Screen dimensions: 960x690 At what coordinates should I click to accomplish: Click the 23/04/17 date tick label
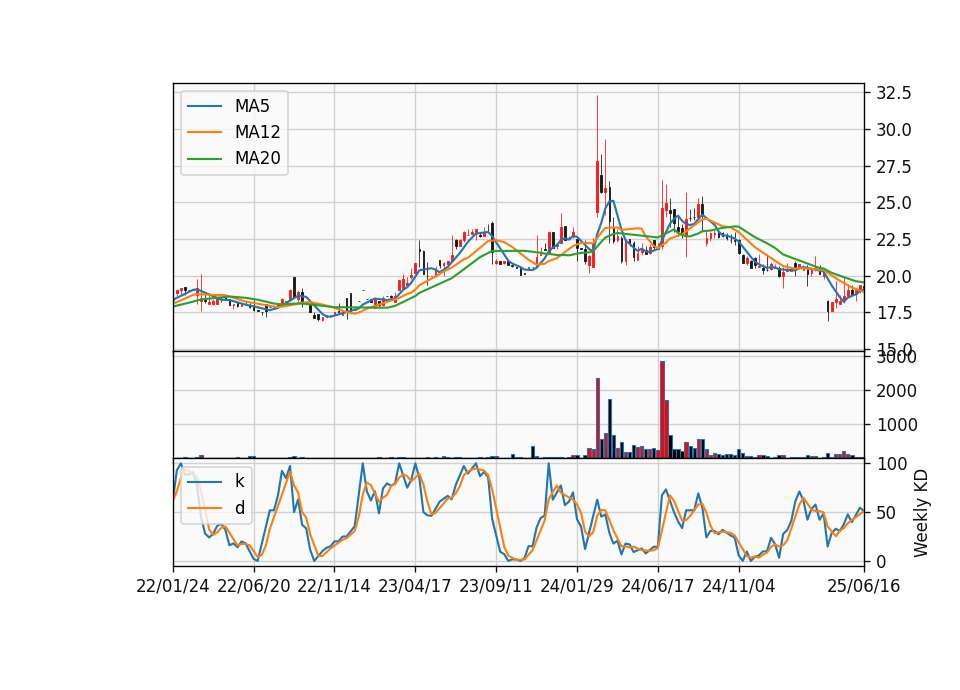(414, 586)
